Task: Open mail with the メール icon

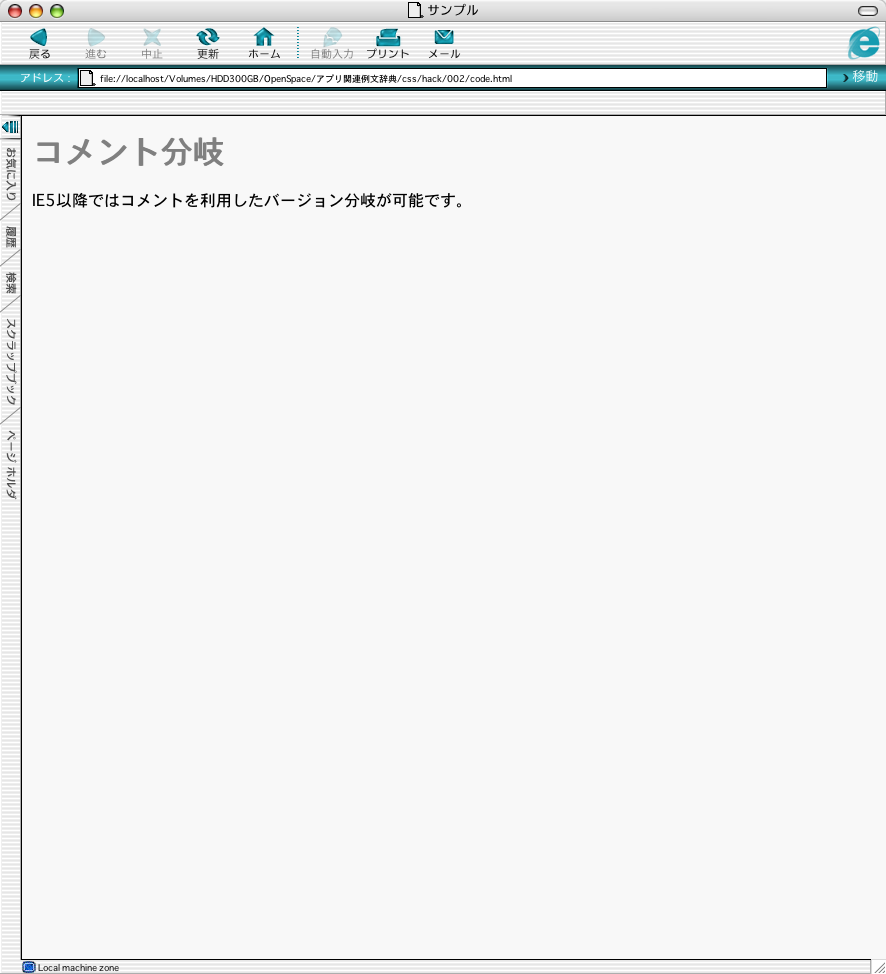Action: pyautogui.click(x=444, y=43)
